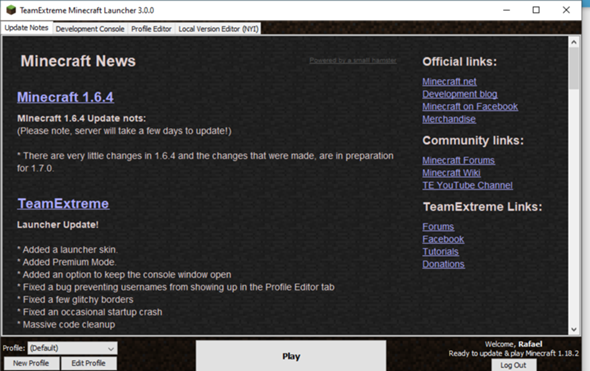This screenshot has width=590, height=371.
Task: Switch to the Development Console tab
Action: pos(90,29)
